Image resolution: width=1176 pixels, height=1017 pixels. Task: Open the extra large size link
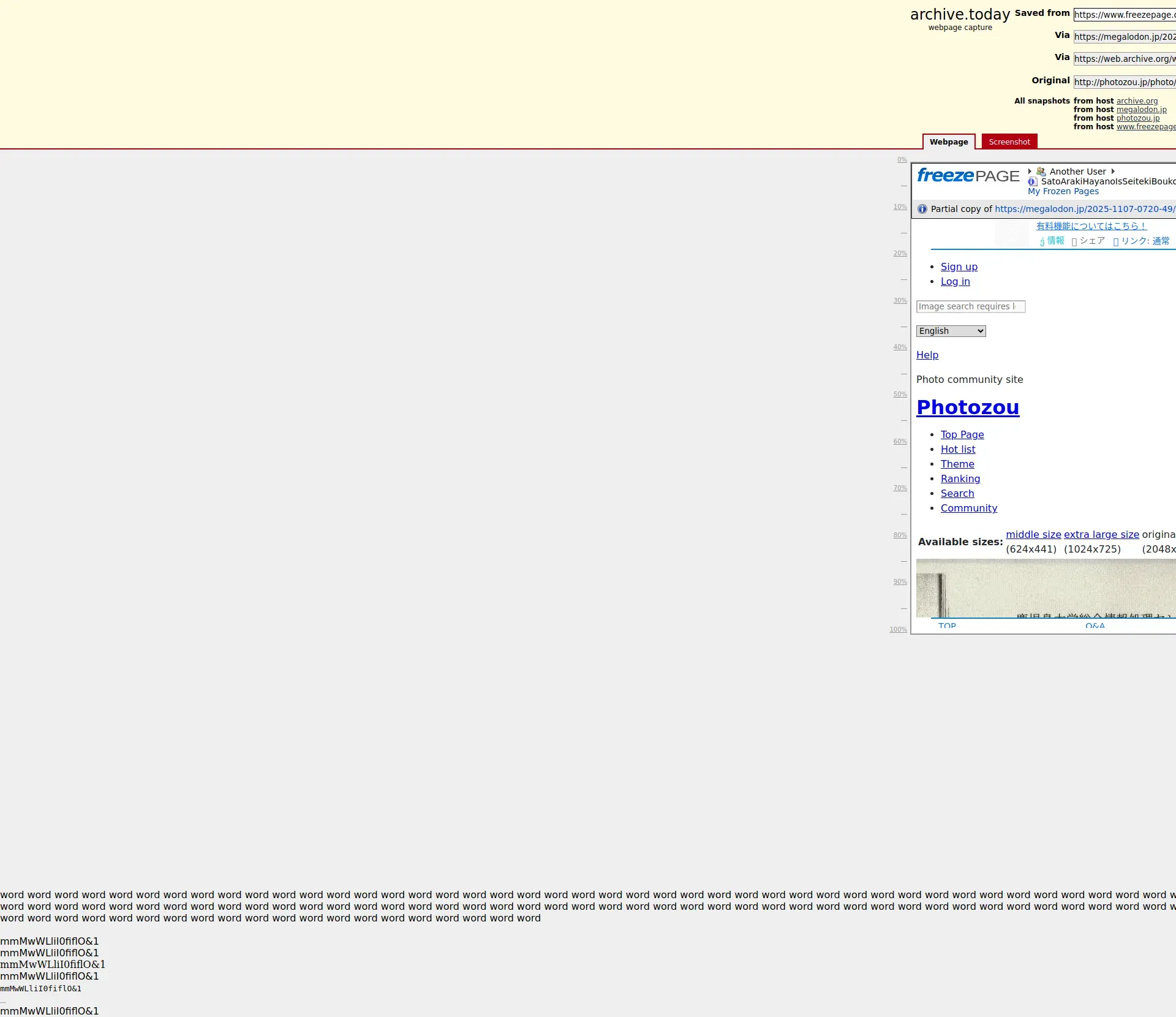point(1101,534)
